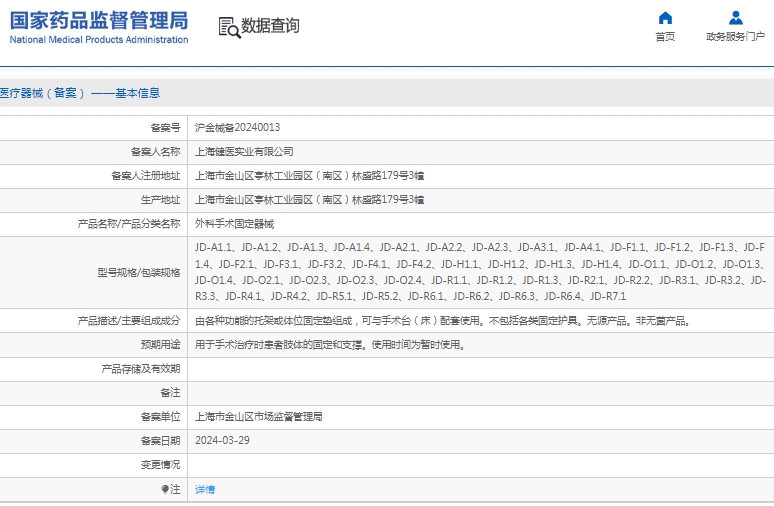This screenshot has height=506, width=774.
Task: Click the 数据查询 search document icon
Action: pyautogui.click(x=229, y=28)
